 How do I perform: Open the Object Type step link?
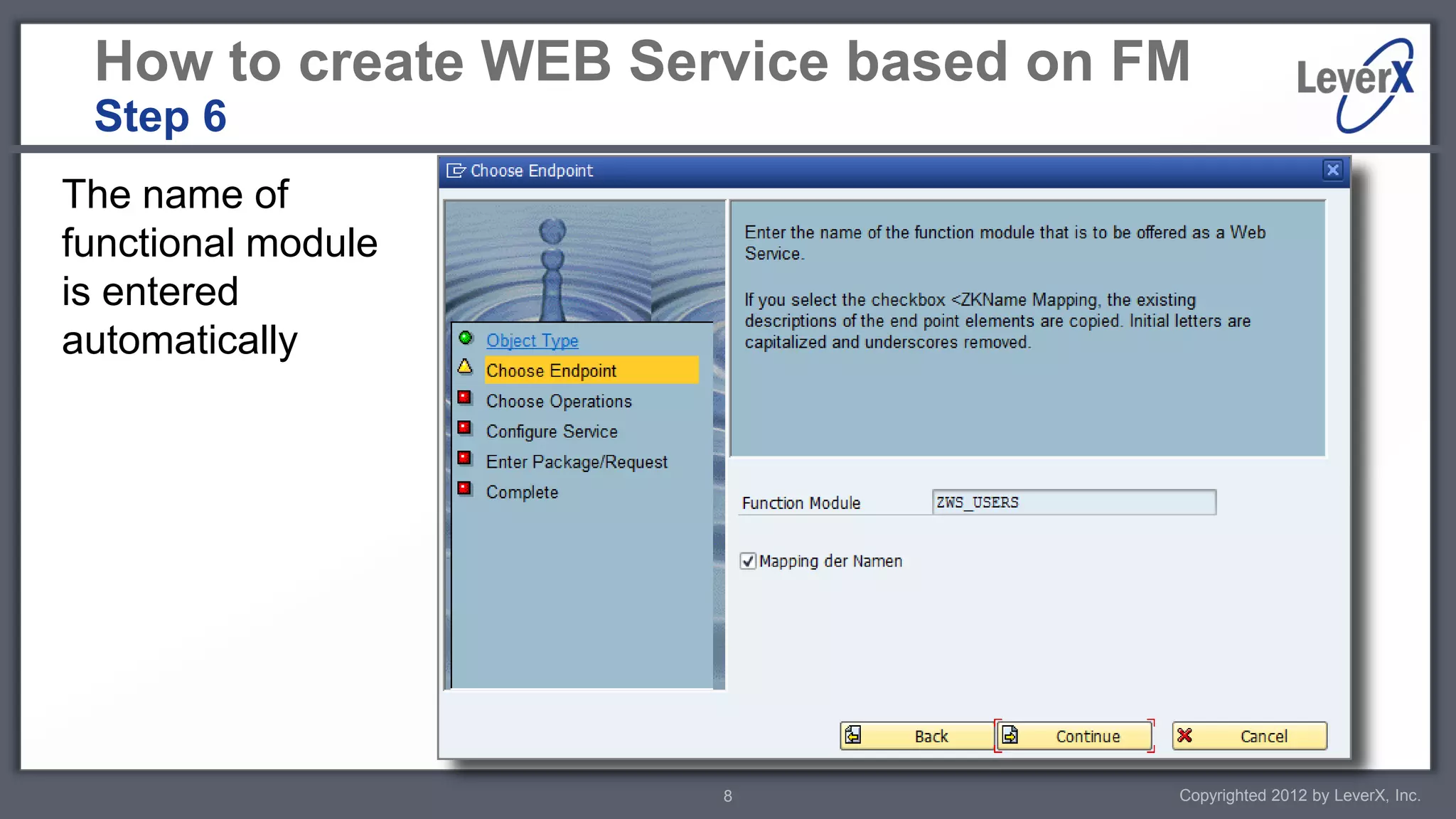click(532, 341)
